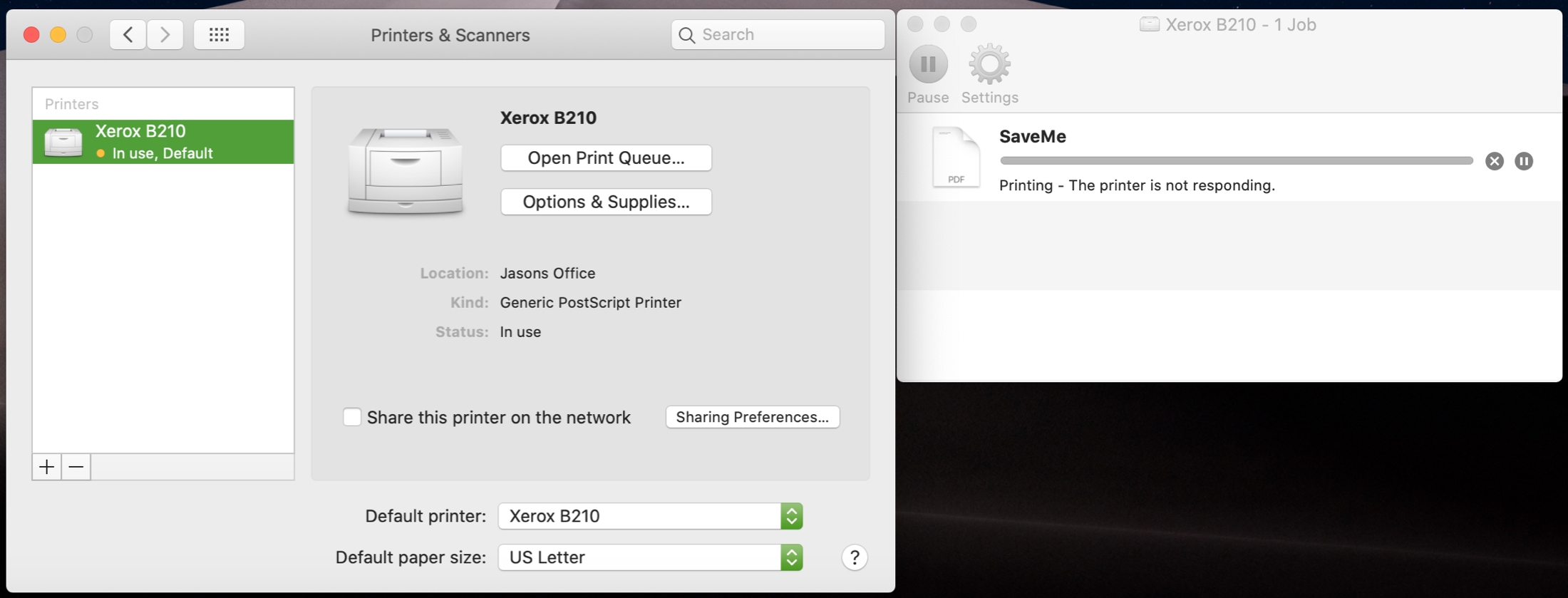Image resolution: width=1568 pixels, height=598 pixels.
Task: Go forward with the right arrow
Action: tap(165, 34)
